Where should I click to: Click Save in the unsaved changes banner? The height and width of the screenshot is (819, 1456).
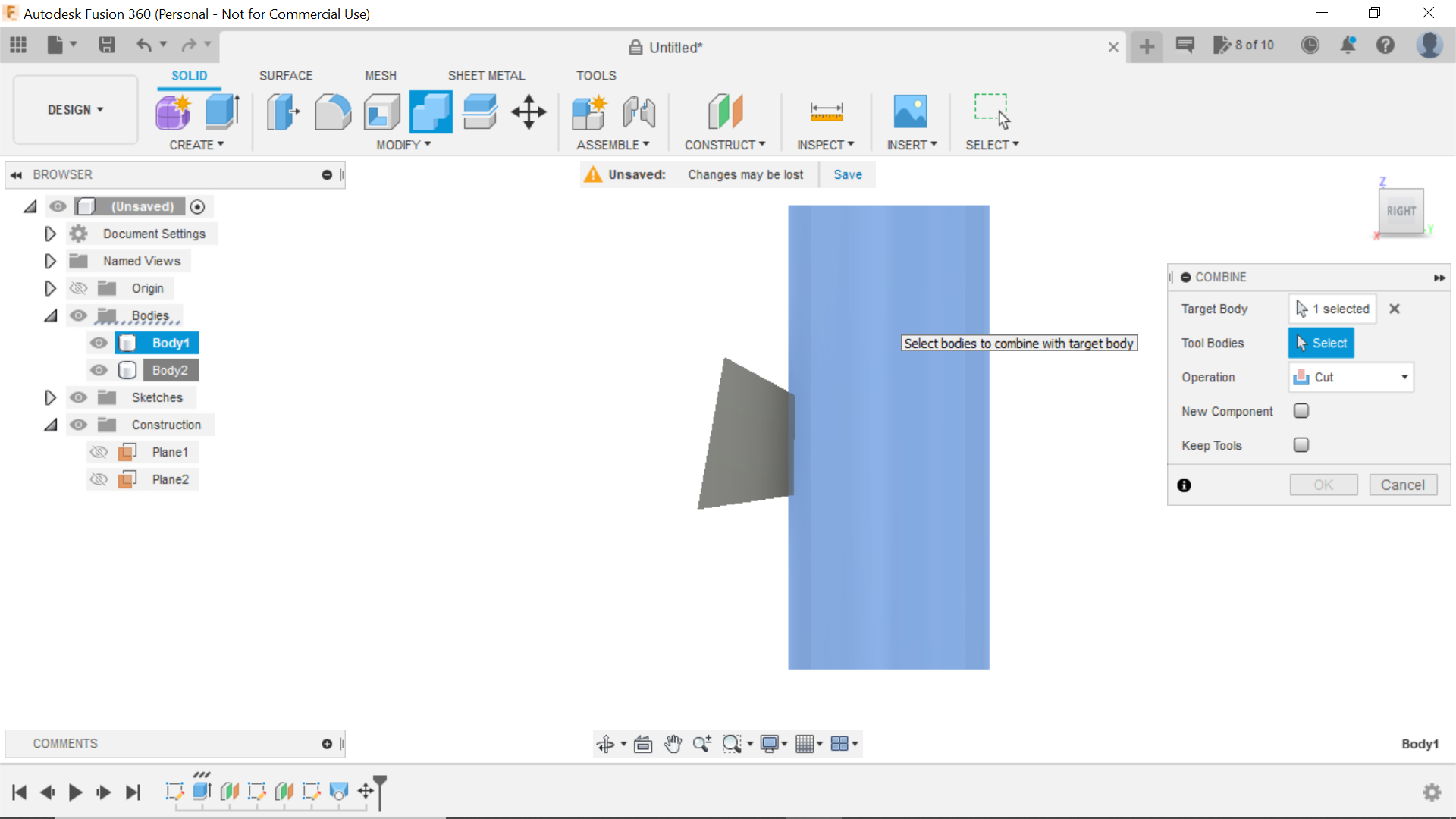coord(847,174)
